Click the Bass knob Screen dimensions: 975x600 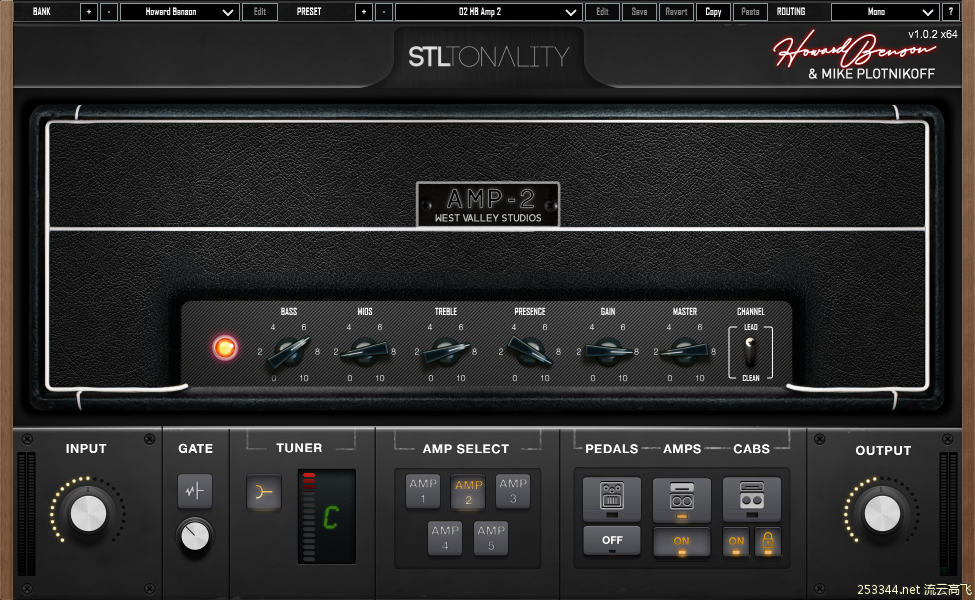point(289,352)
